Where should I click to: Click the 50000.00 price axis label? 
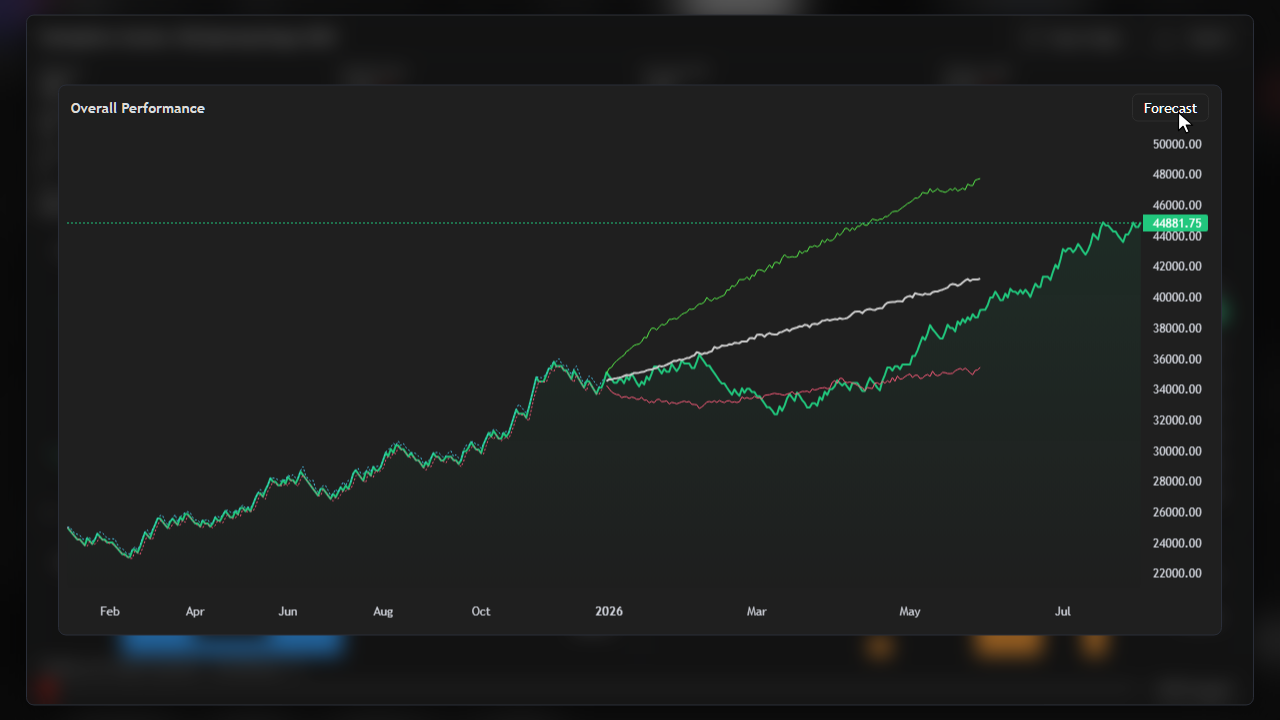pyautogui.click(x=1177, y=144)
